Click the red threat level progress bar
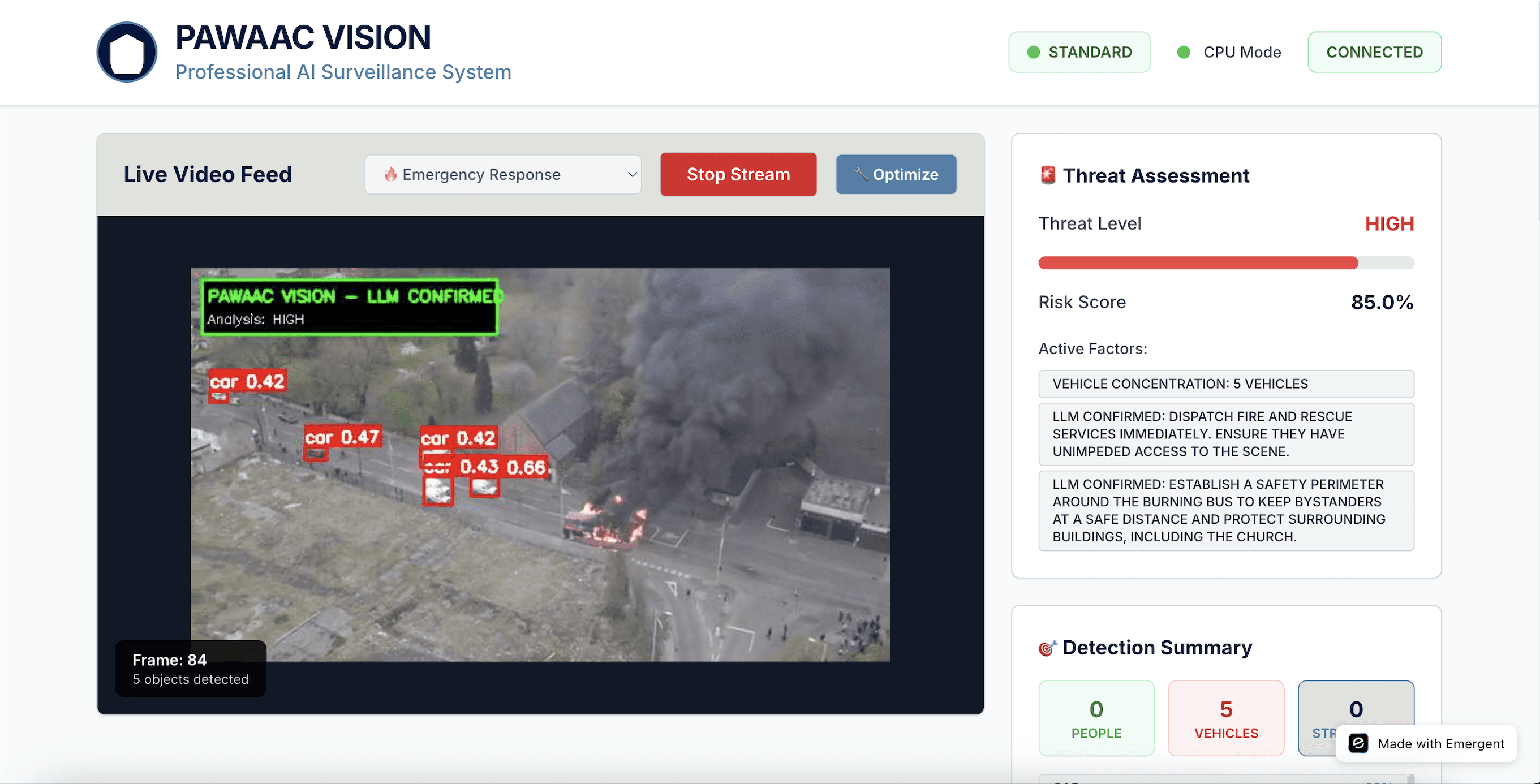The height and width of the screenshot is (784, 1540). coord(1198,263)
